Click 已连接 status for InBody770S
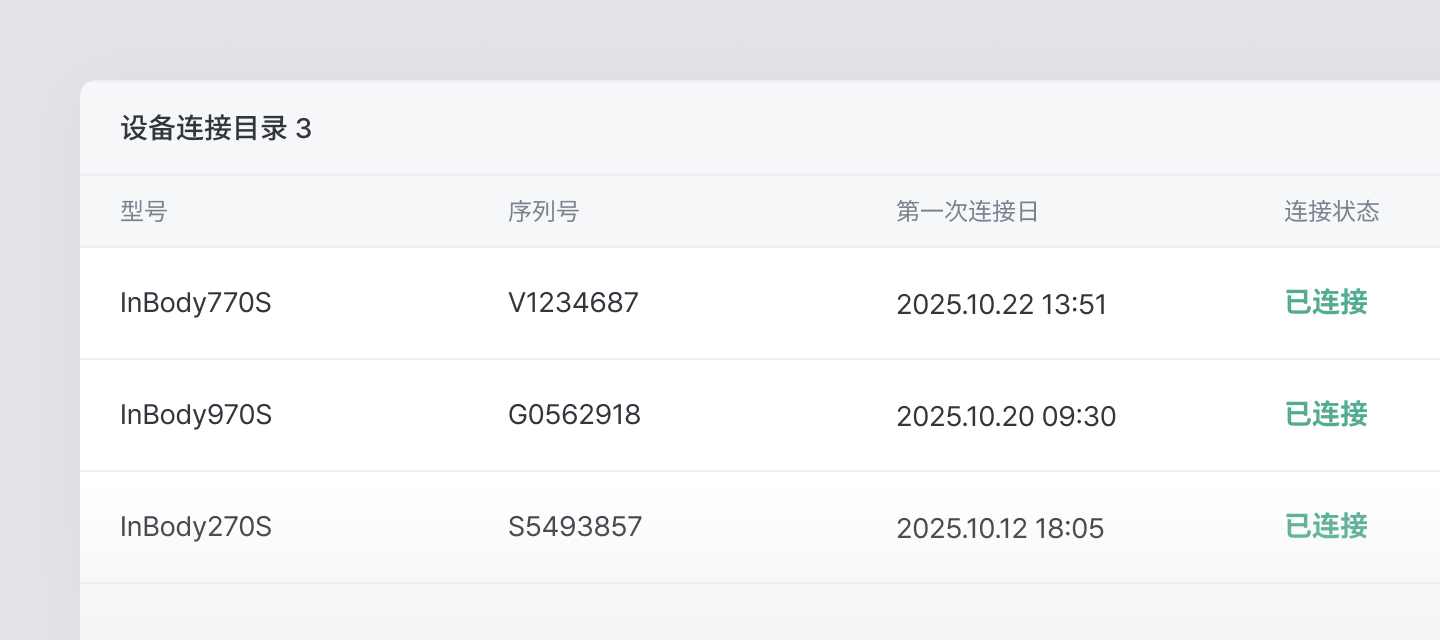This screenshot has height=640, width=1440. click(x=1326, y=302)
